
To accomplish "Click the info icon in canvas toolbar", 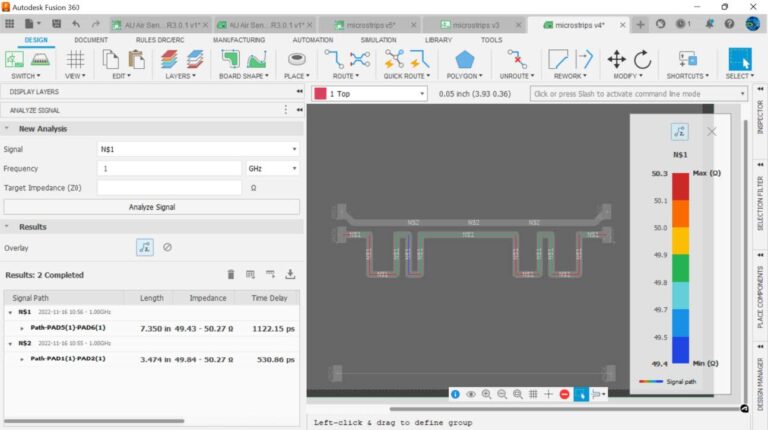I will coord(455,394).
